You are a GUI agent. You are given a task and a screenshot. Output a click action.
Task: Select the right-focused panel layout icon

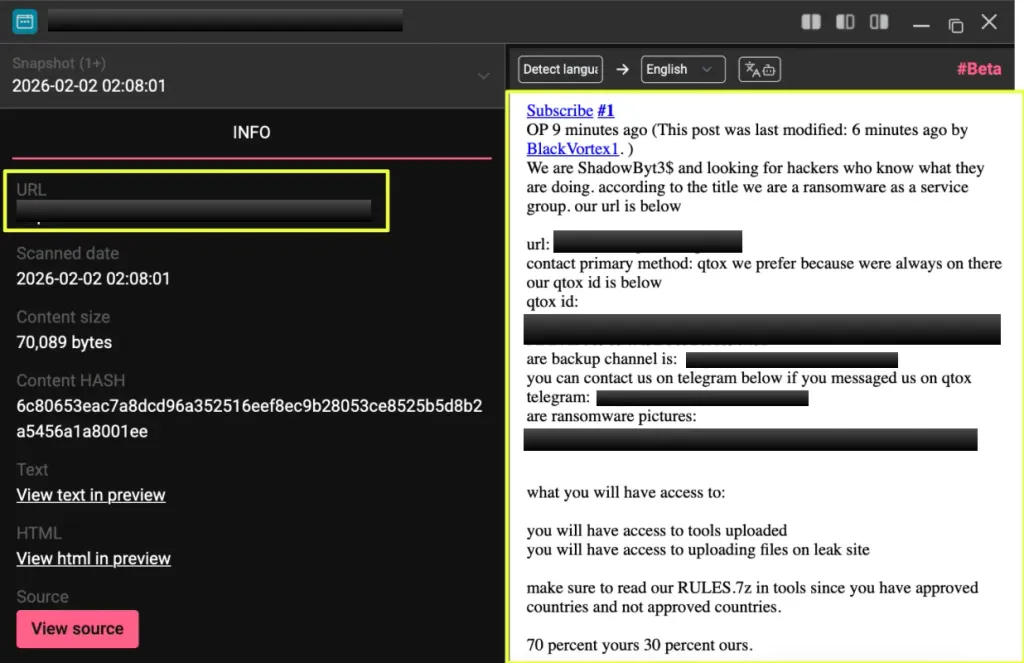[879, 22]
